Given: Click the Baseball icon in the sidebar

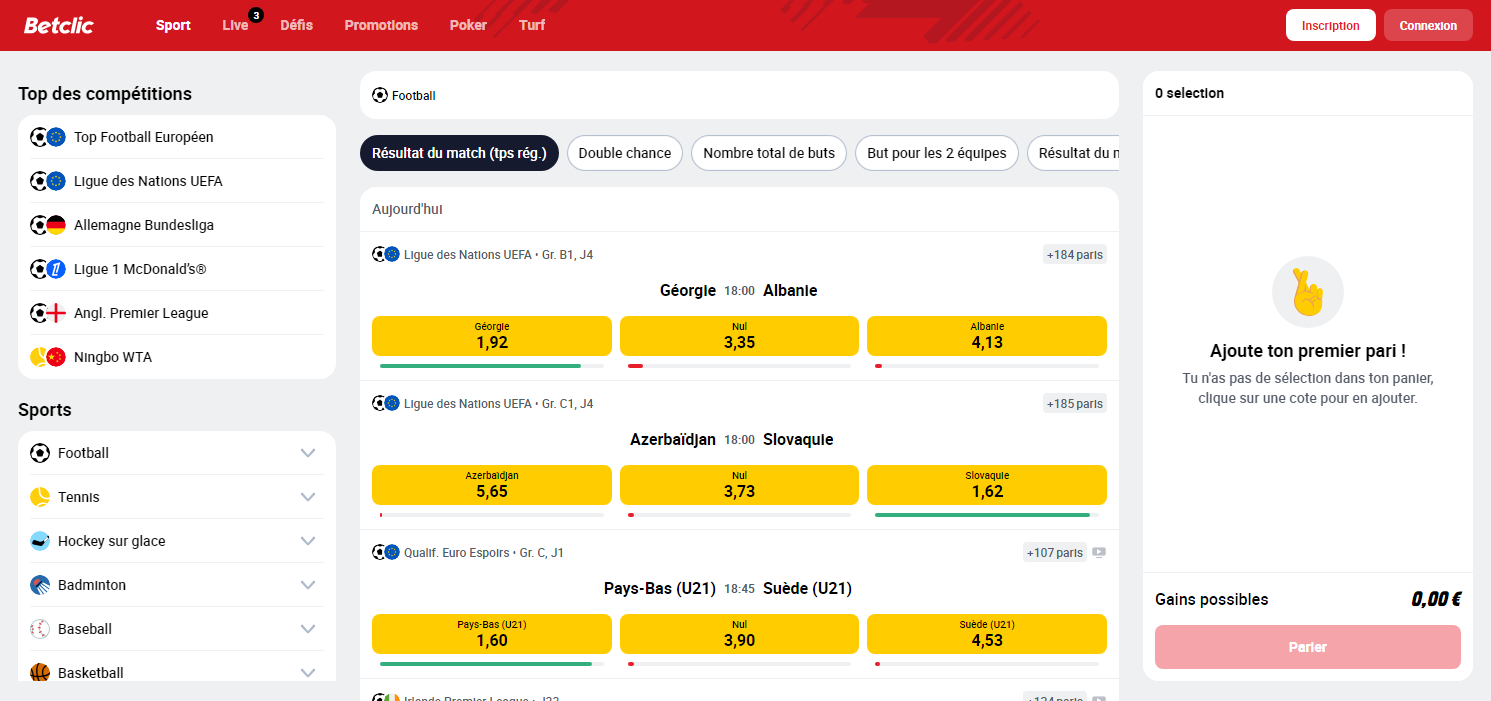Looking at the screenshot, I should click(41, 628).
